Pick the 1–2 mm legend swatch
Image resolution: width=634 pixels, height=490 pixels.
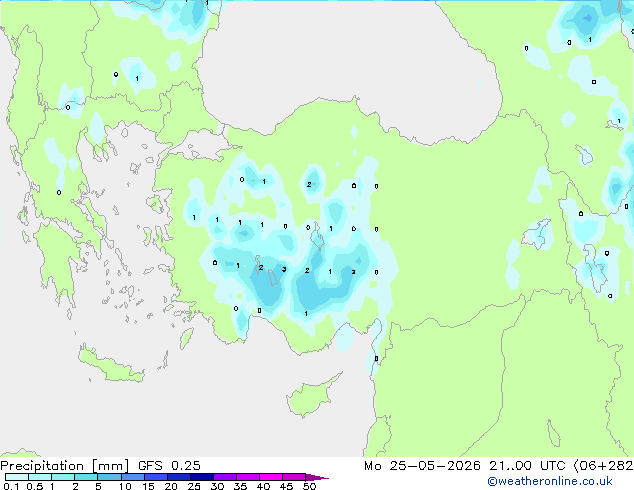pos(63,477)
